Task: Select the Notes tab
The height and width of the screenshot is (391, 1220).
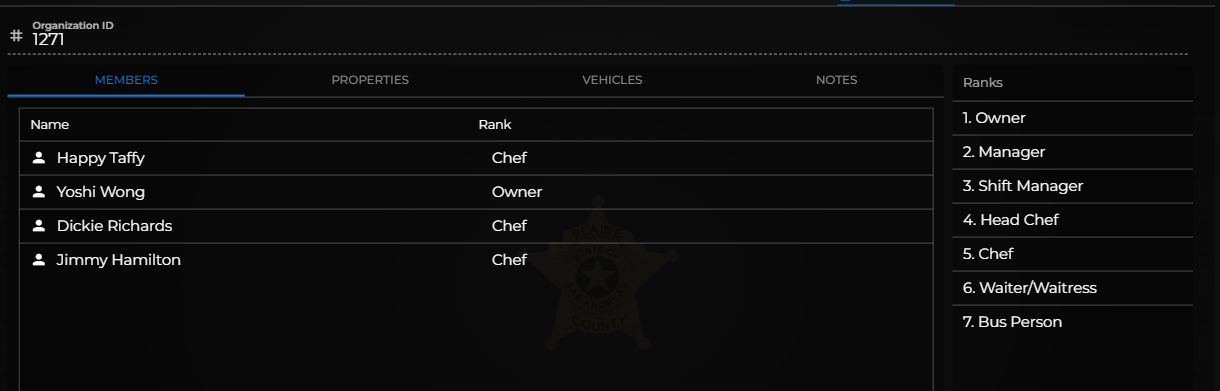Action: pyautogui.click(x=836, y=80)
